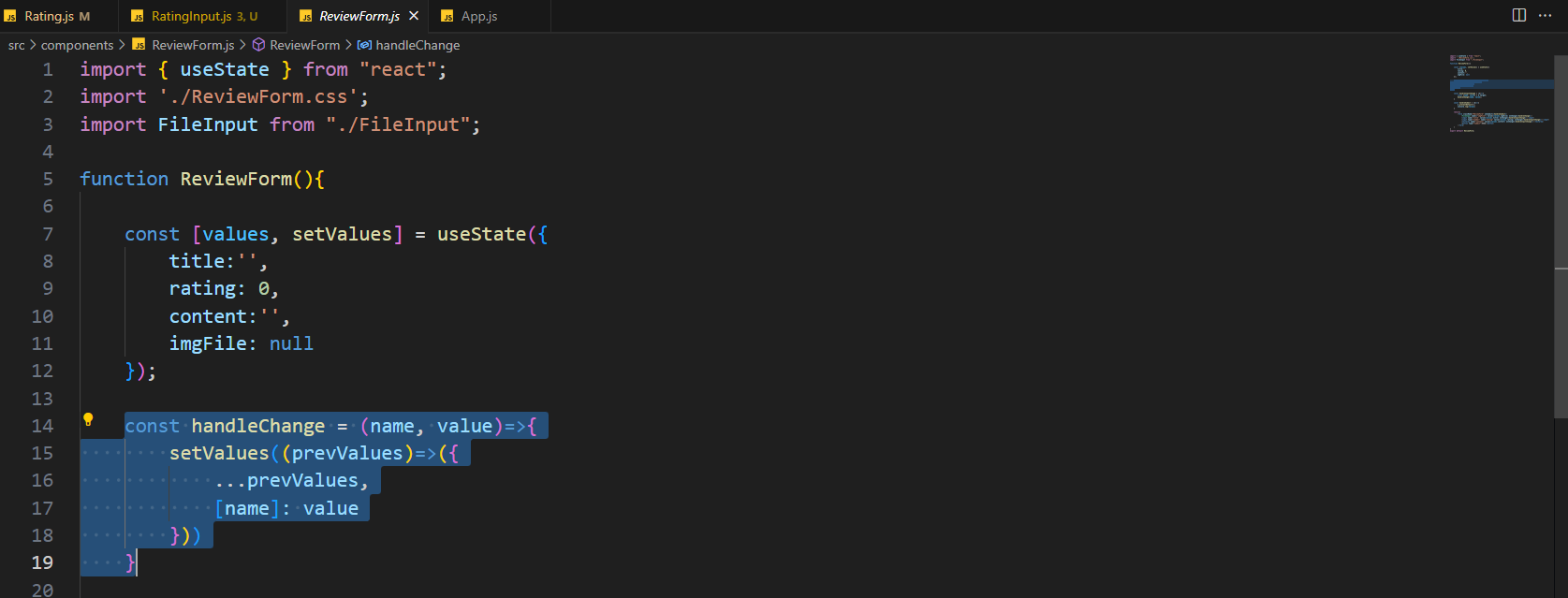Click the JS file icon in breadcrumbs
1568x598 pixels.
point(139,45)
